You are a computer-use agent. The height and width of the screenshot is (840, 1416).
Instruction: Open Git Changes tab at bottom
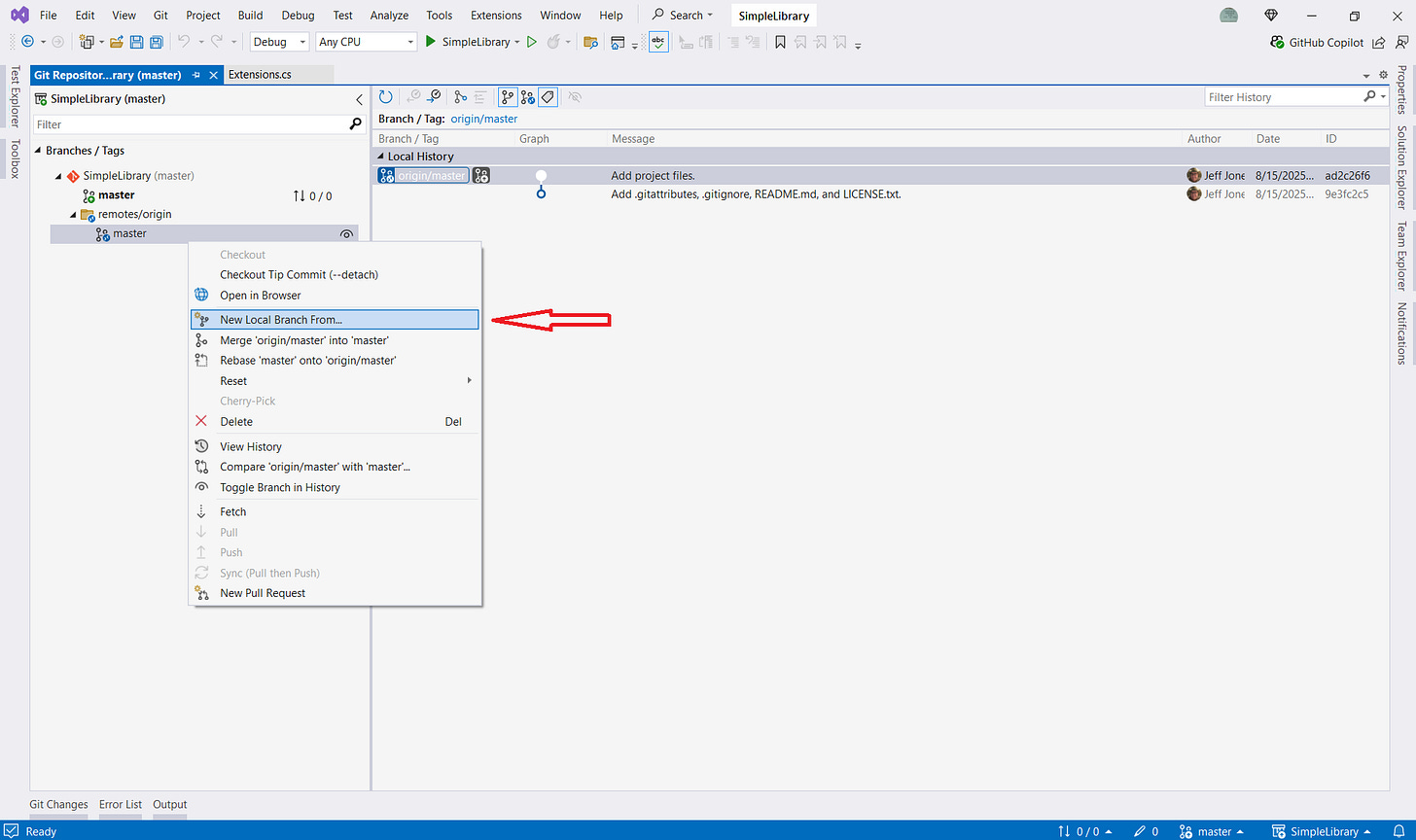tap(58, 805)
